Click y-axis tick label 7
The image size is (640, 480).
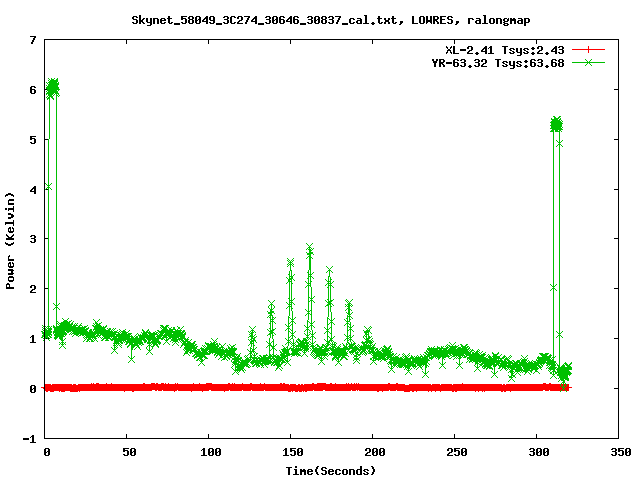[x=33, y=40]
